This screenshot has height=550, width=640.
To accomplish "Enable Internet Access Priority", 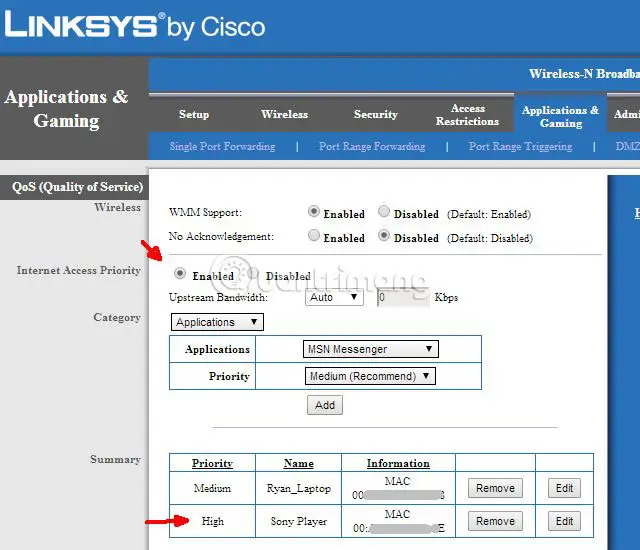I will (180, 273).
